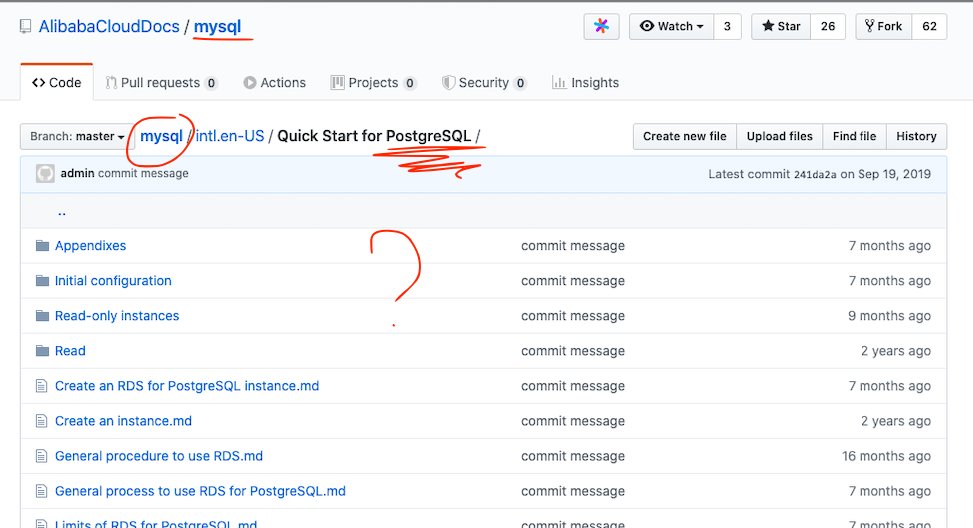Open the Initial configuration folder
Image resolution: width=973 pixels, height=528 pixels.
113,281
